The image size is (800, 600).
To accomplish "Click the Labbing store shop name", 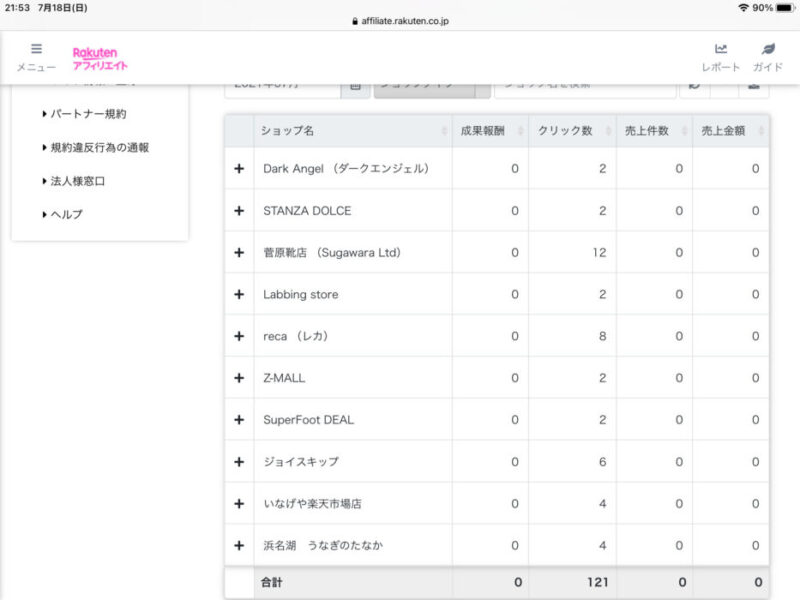I will coord(301,294).
